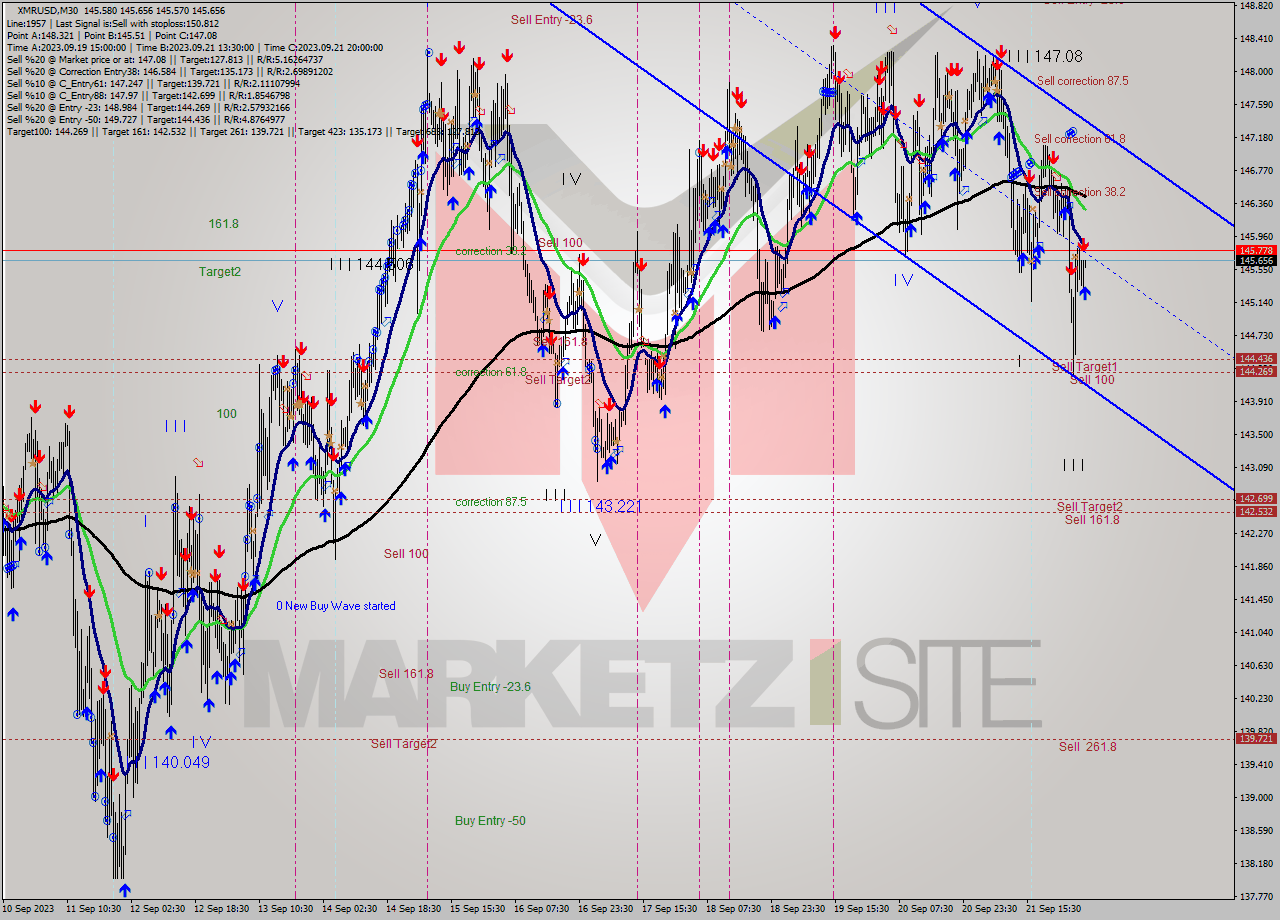Click the 'Sell 161.8' label above 'Buy Entry -23.6'

point(406,674)
